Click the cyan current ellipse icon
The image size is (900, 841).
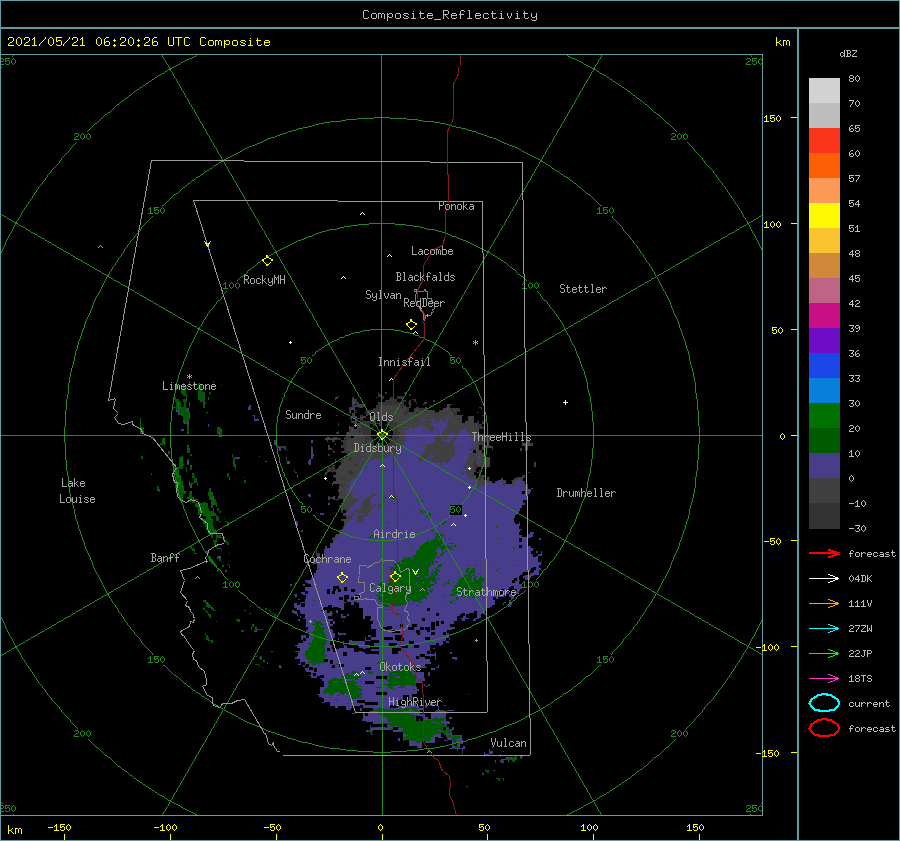coord(824,703)
